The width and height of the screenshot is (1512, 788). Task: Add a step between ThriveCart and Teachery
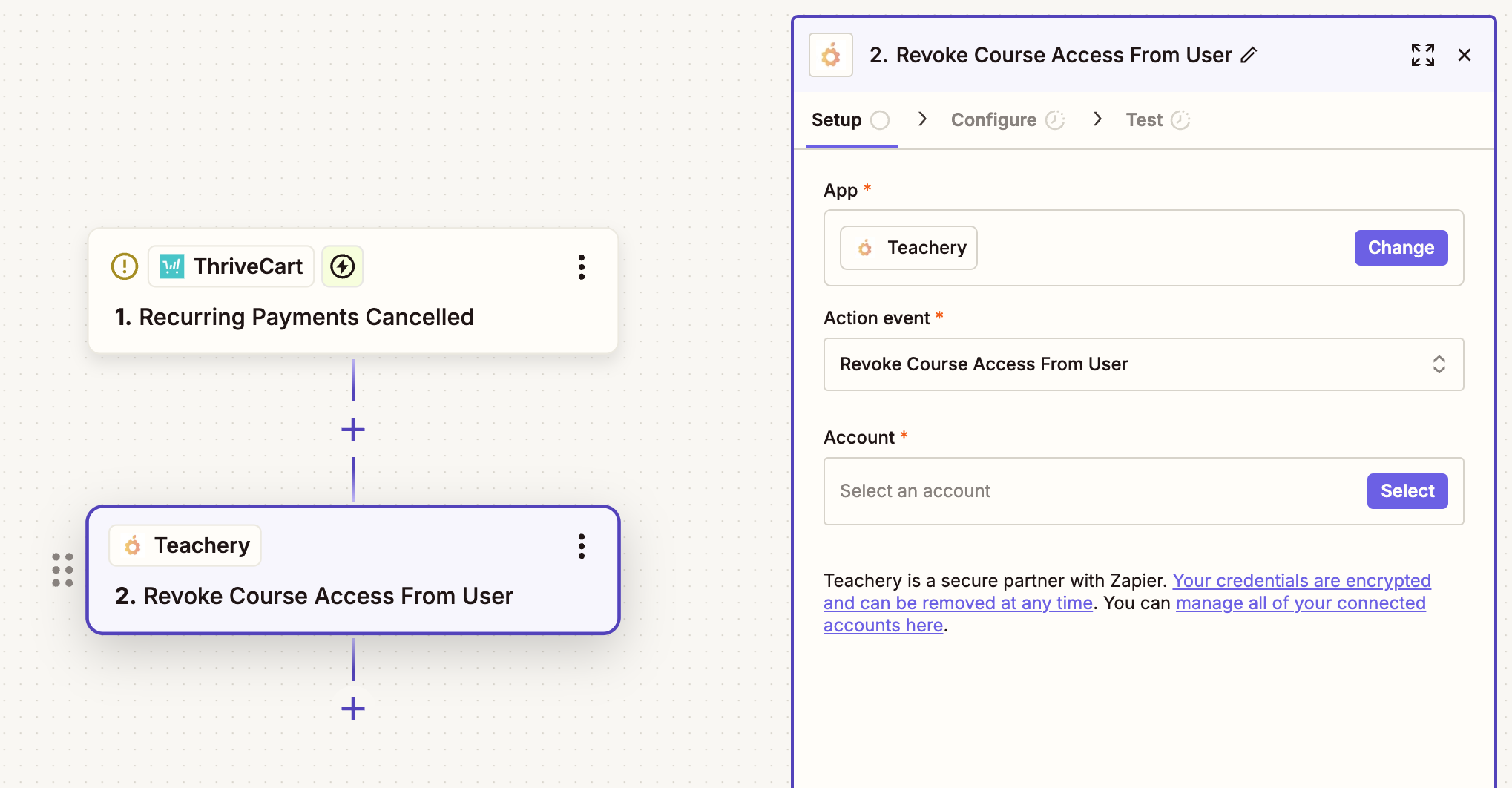coord(353,430)
